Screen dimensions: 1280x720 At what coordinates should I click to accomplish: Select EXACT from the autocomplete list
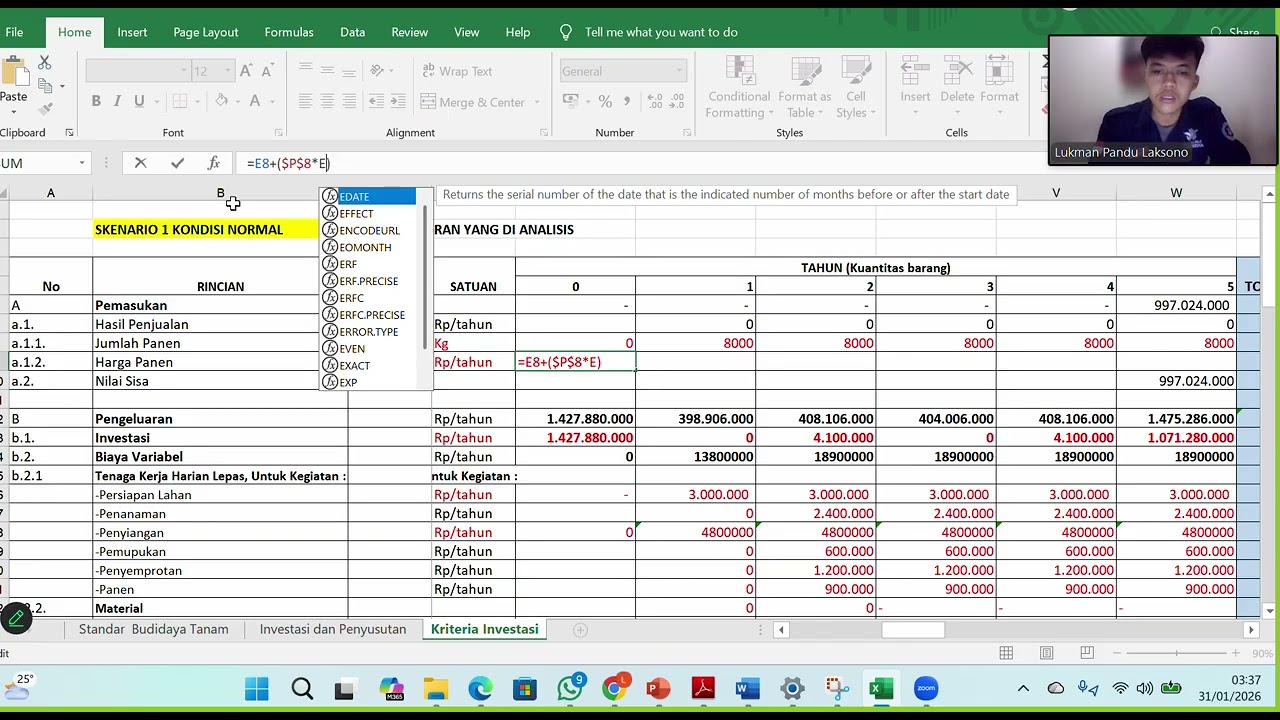point(368,365)
